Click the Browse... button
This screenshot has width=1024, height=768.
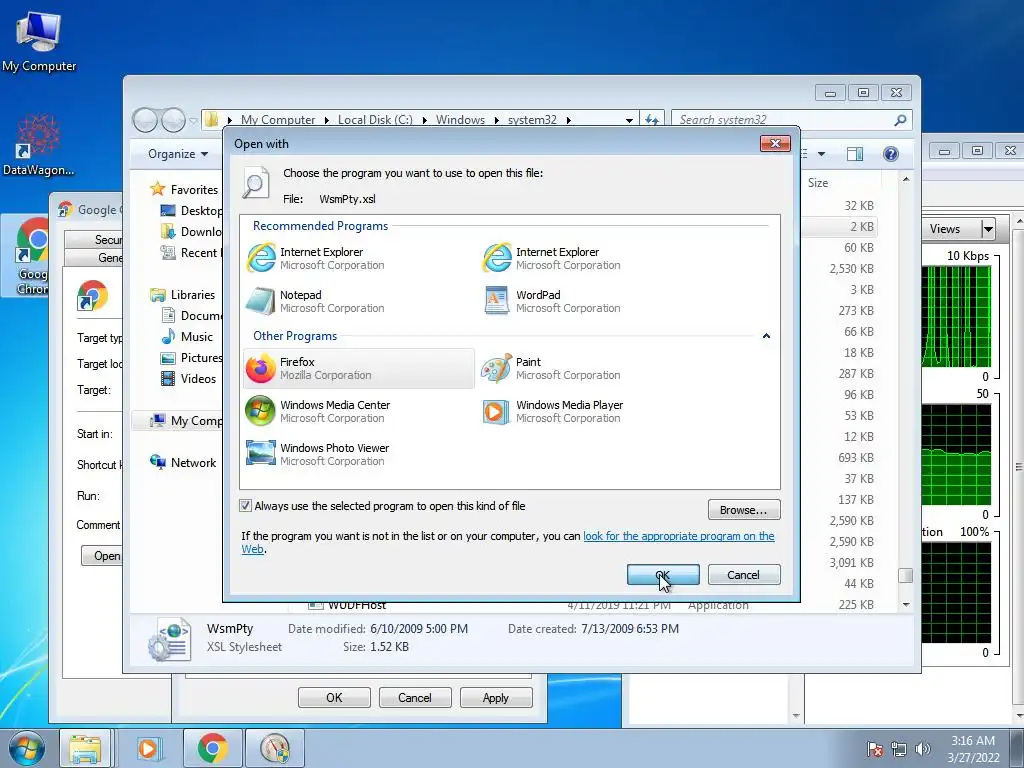point(744,509)
